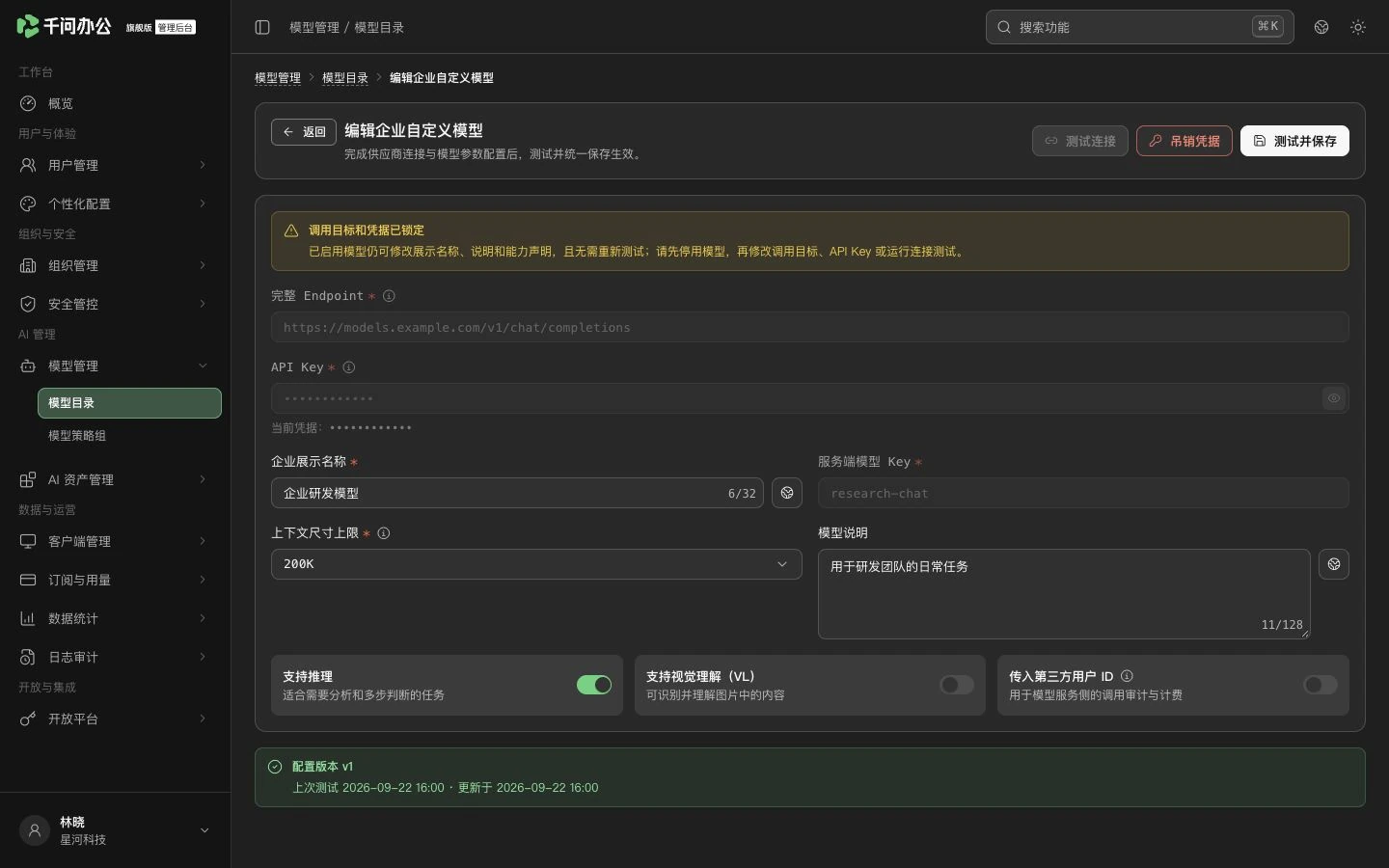Expand the 用户管理 sidebar section
This screenshot has height=868, width=1389.
click(x=115, y=165)
